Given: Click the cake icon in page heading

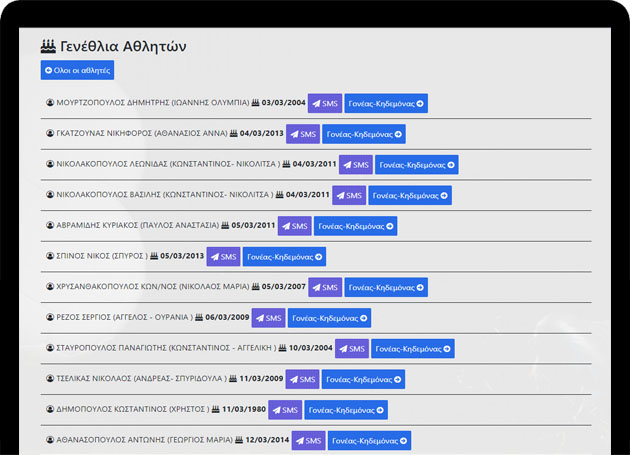Looking at the screenshot, I should coord(48,46).
